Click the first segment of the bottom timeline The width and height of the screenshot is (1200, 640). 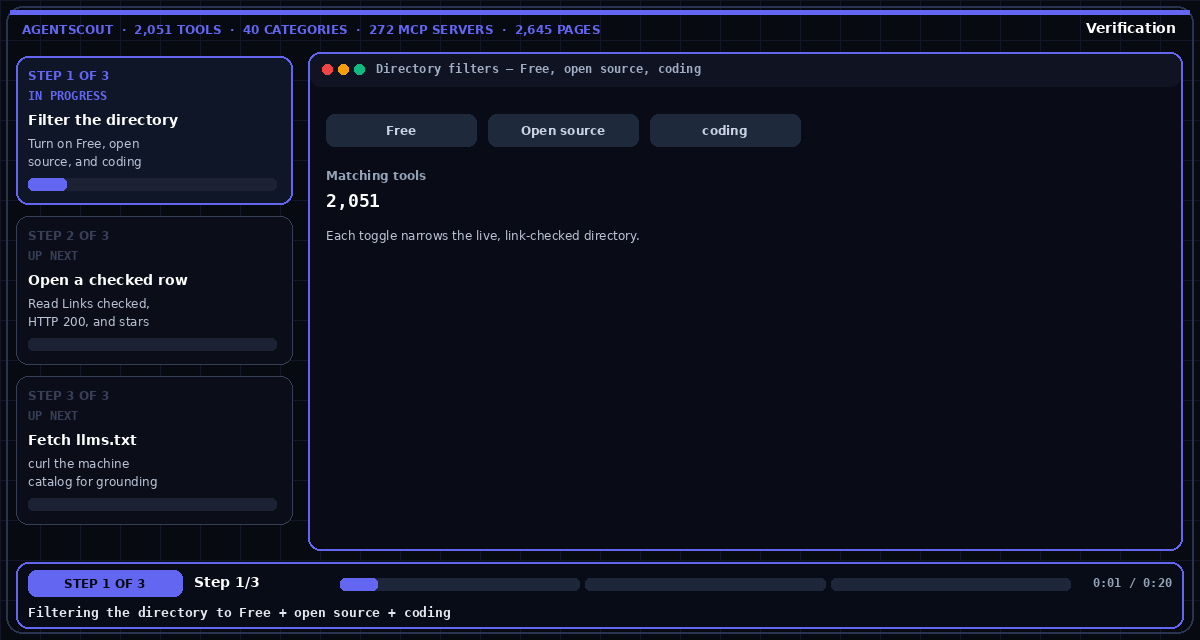460,584
